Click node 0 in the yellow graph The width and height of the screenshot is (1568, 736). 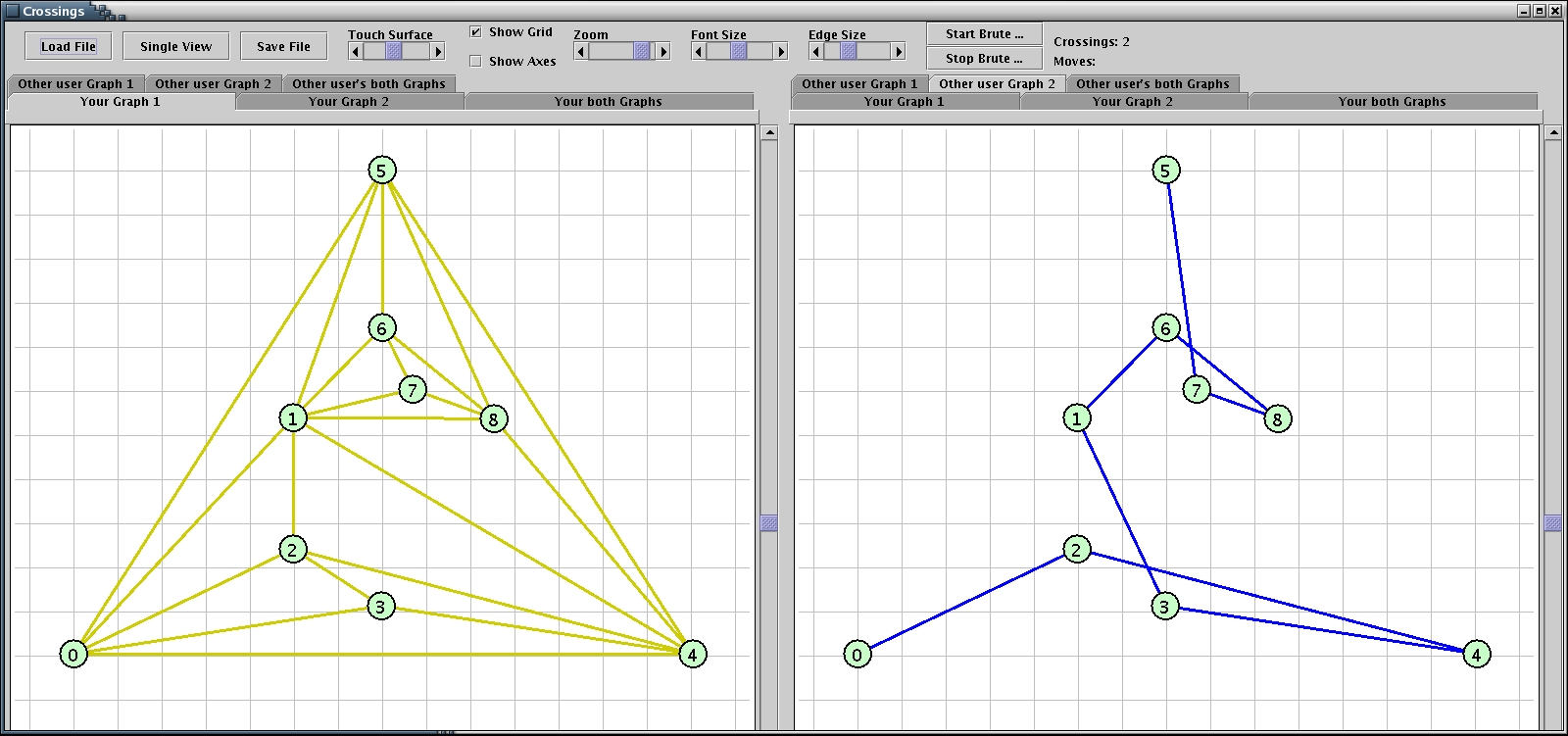73,655
